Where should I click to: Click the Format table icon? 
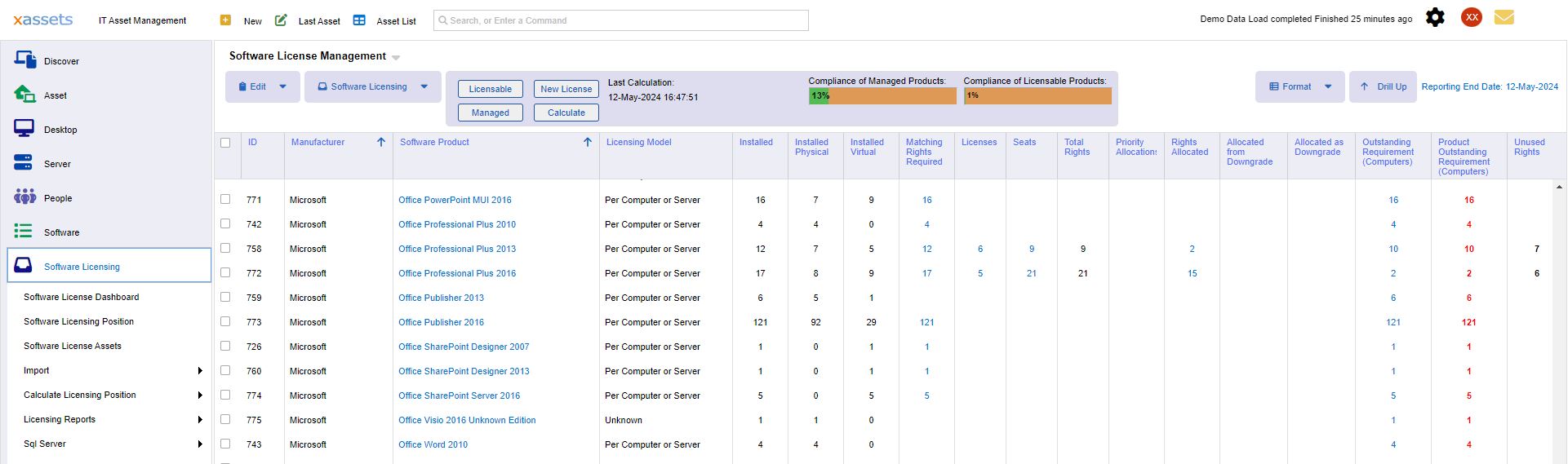click(1274, 86)
